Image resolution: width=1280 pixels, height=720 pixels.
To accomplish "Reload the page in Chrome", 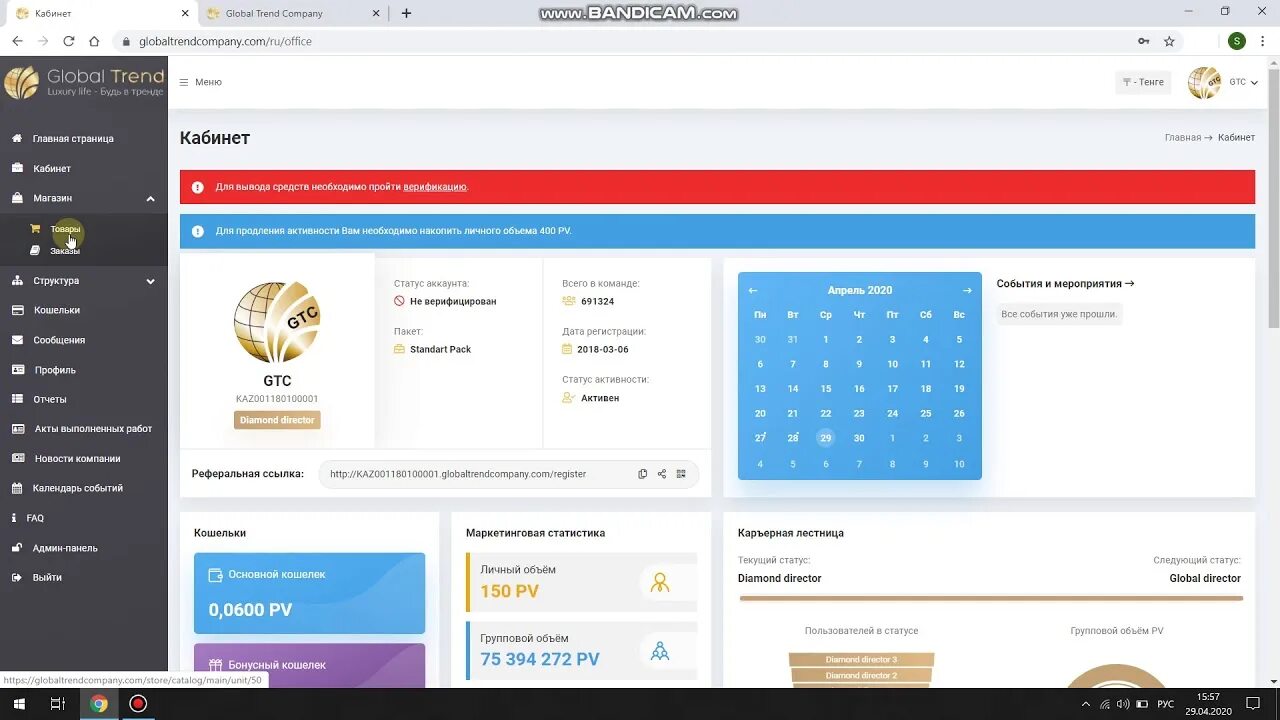I will (x=69, y=41).
